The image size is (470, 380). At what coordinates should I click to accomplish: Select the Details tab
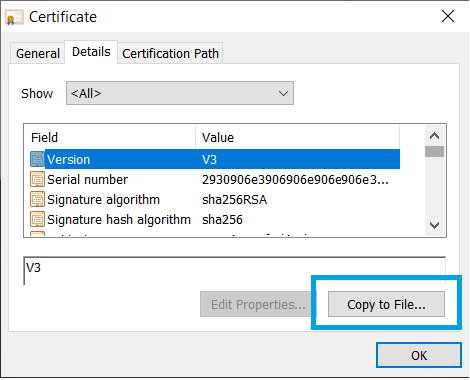[x=91, y=52]
